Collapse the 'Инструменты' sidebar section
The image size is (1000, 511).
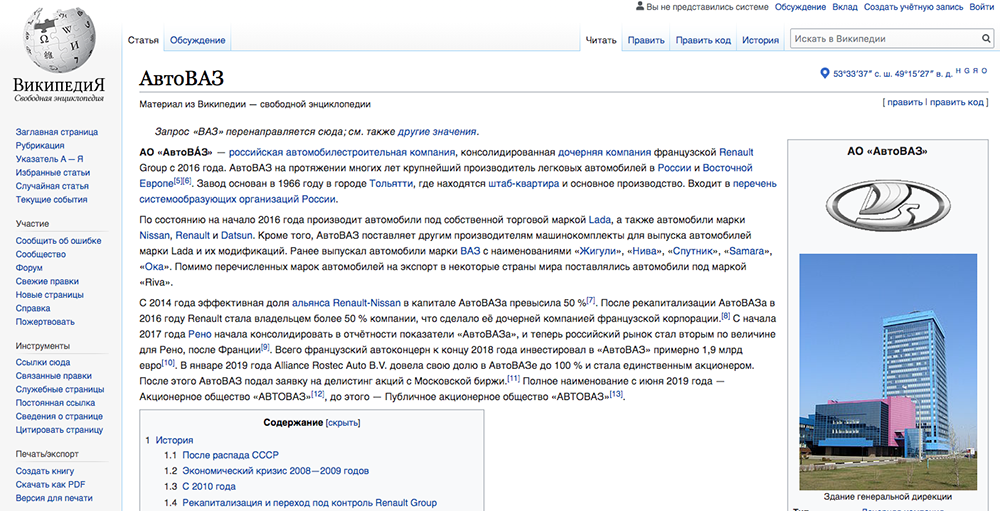pos(42,345)
